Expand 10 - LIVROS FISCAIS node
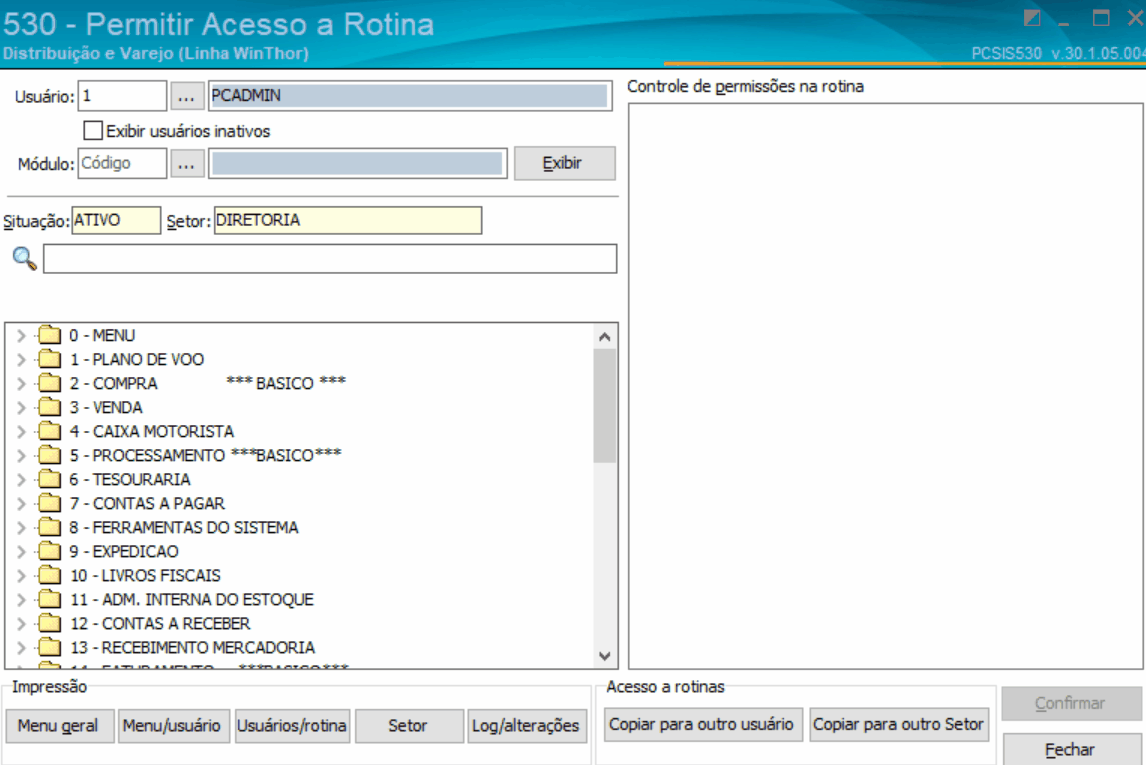Viewport: 1146px width, 765px height. 21,575
